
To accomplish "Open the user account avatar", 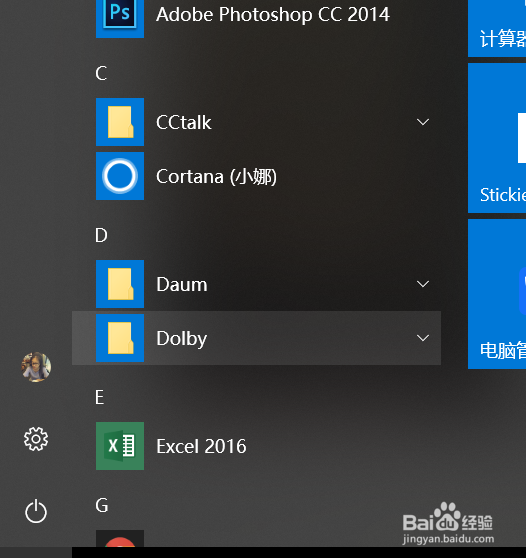I will 36,367.
